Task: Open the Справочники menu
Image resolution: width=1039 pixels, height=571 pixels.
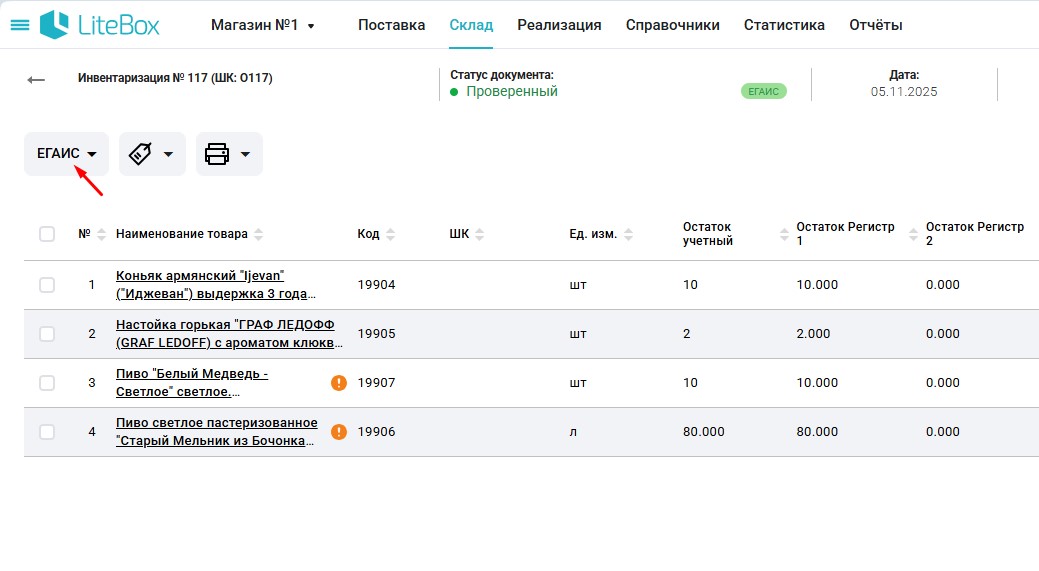Action: point(672,25)
